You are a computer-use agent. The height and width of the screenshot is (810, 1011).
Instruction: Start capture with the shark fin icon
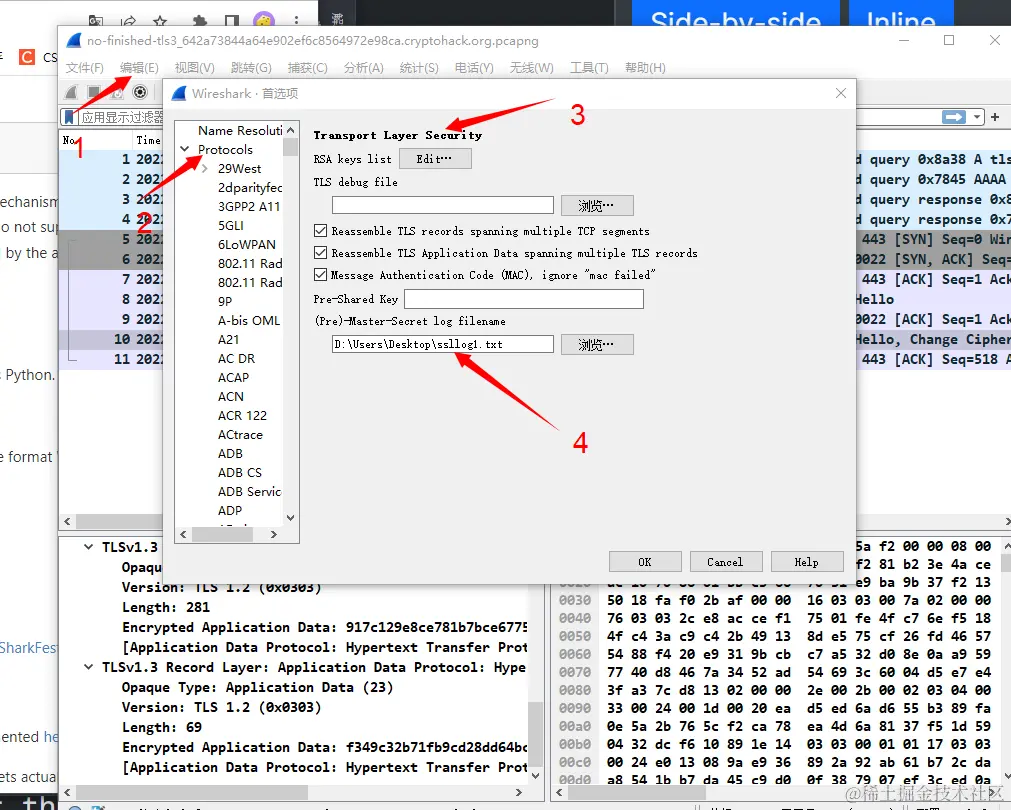72,92
